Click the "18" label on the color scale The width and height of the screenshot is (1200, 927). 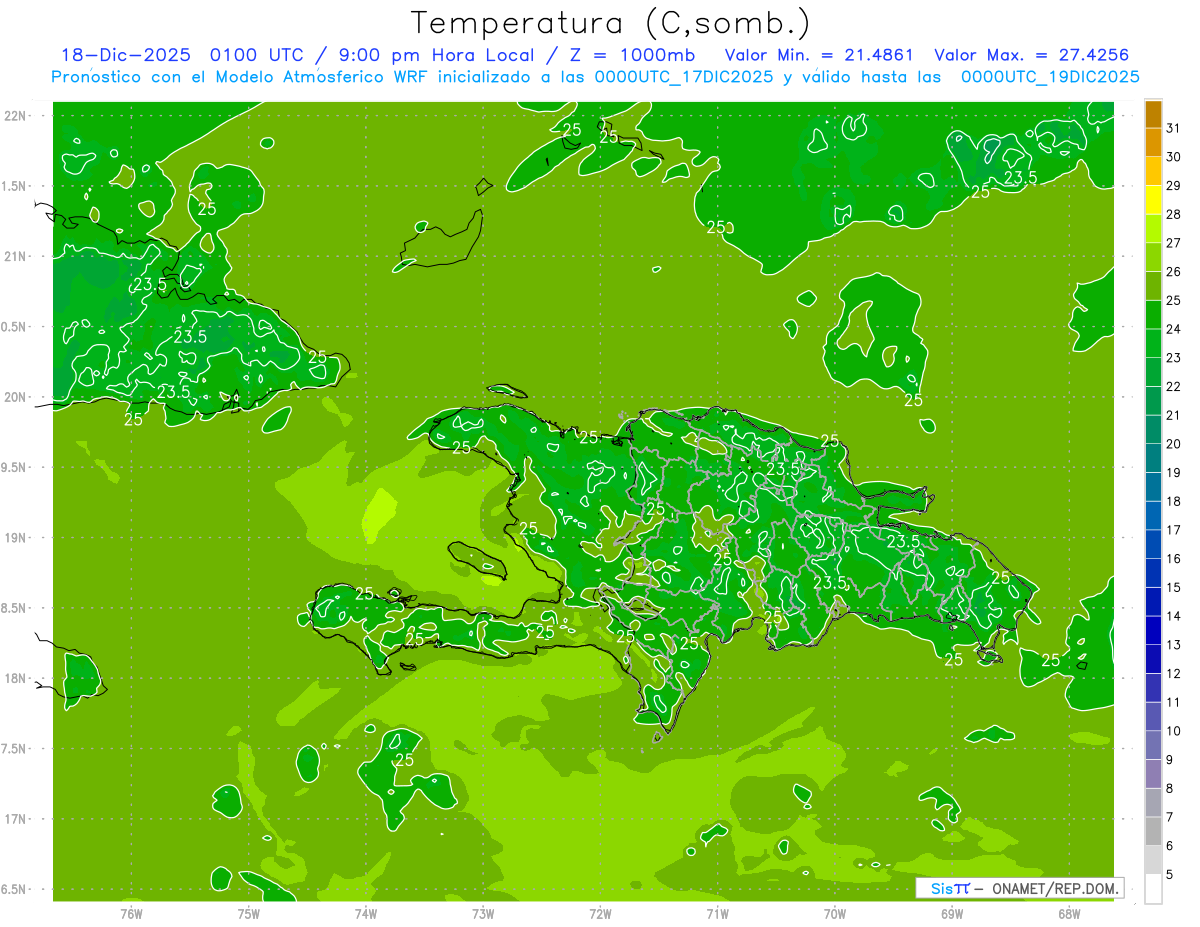coord(1174,501)
